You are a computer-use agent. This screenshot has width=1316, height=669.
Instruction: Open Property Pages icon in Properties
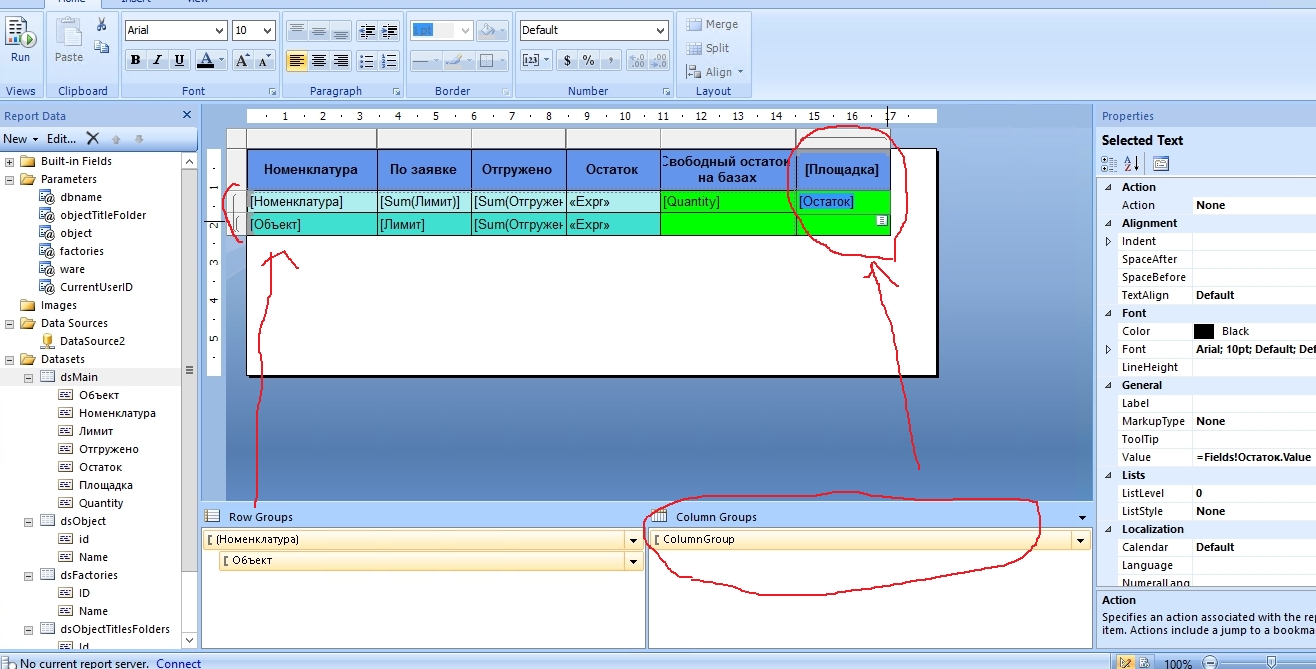tap(1161, 164)
